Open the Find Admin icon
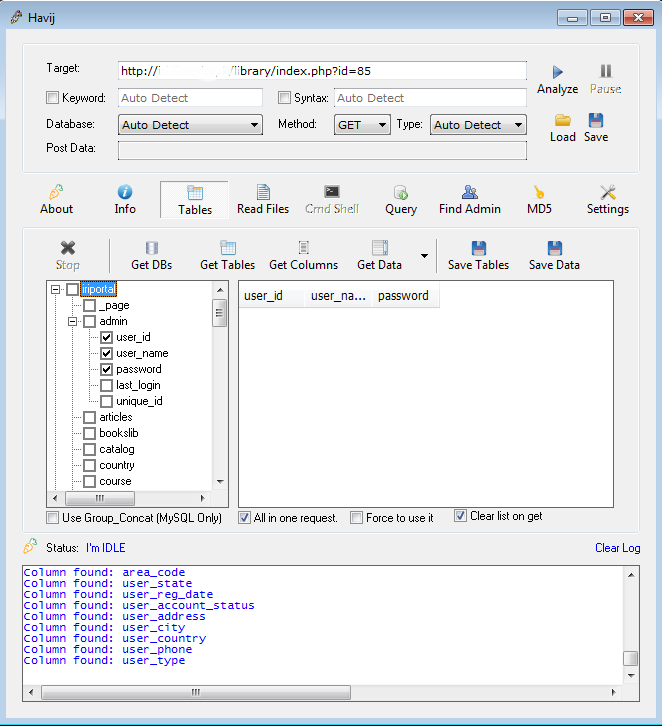Image resolution: width=662 pixels, height=726 pixels. (469, 192)
